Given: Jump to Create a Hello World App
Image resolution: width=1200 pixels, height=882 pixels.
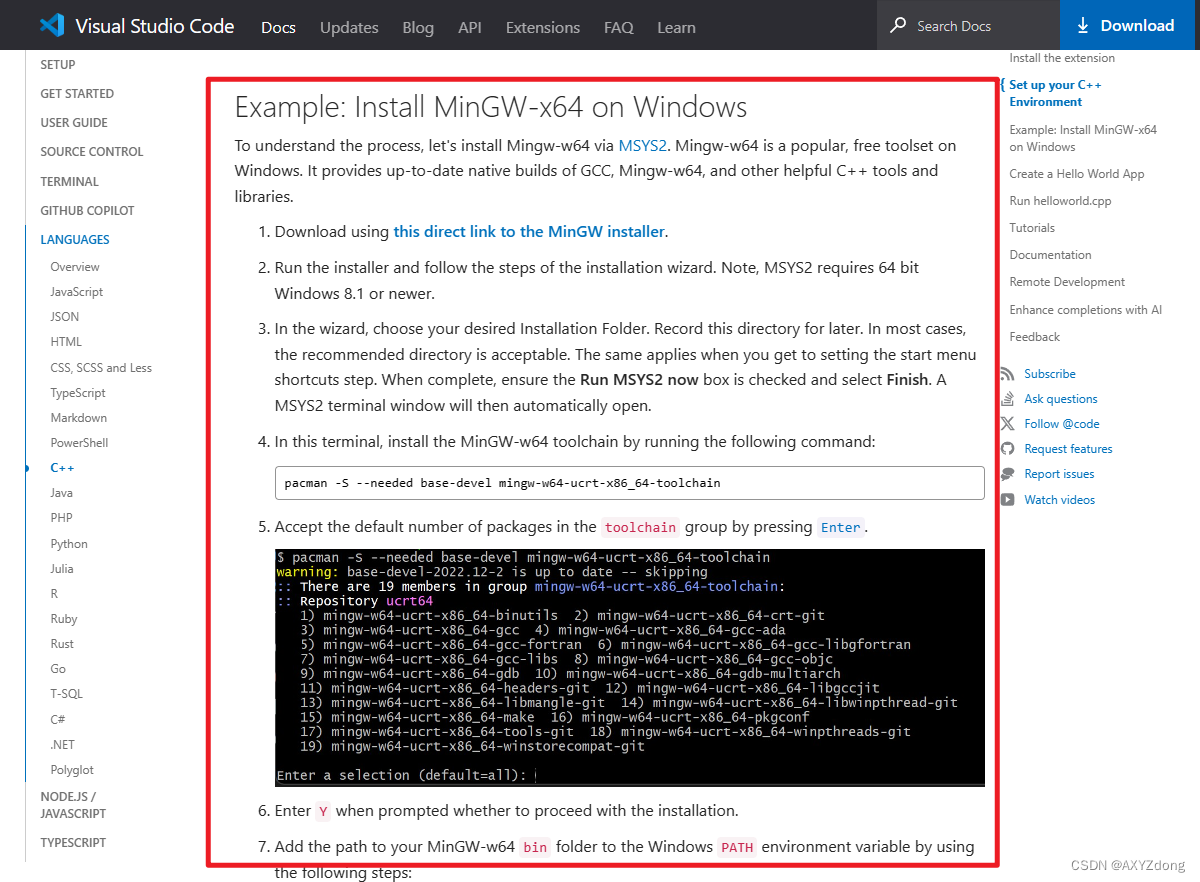Looking at the screenshot, I should tap(1077, 174).
